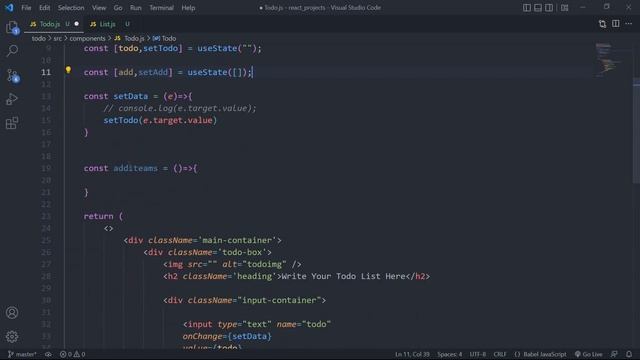Open problems errors and warnings indicator

[73, 354]
